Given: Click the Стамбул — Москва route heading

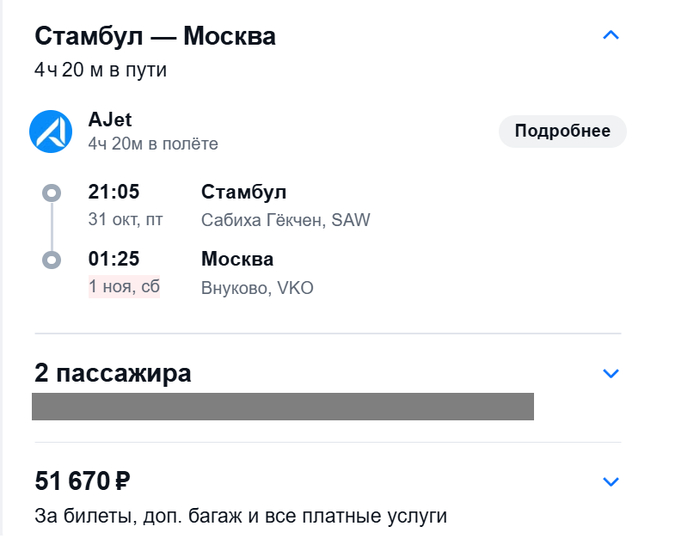Looking at the screenshot, I should [x=155, y=36].
